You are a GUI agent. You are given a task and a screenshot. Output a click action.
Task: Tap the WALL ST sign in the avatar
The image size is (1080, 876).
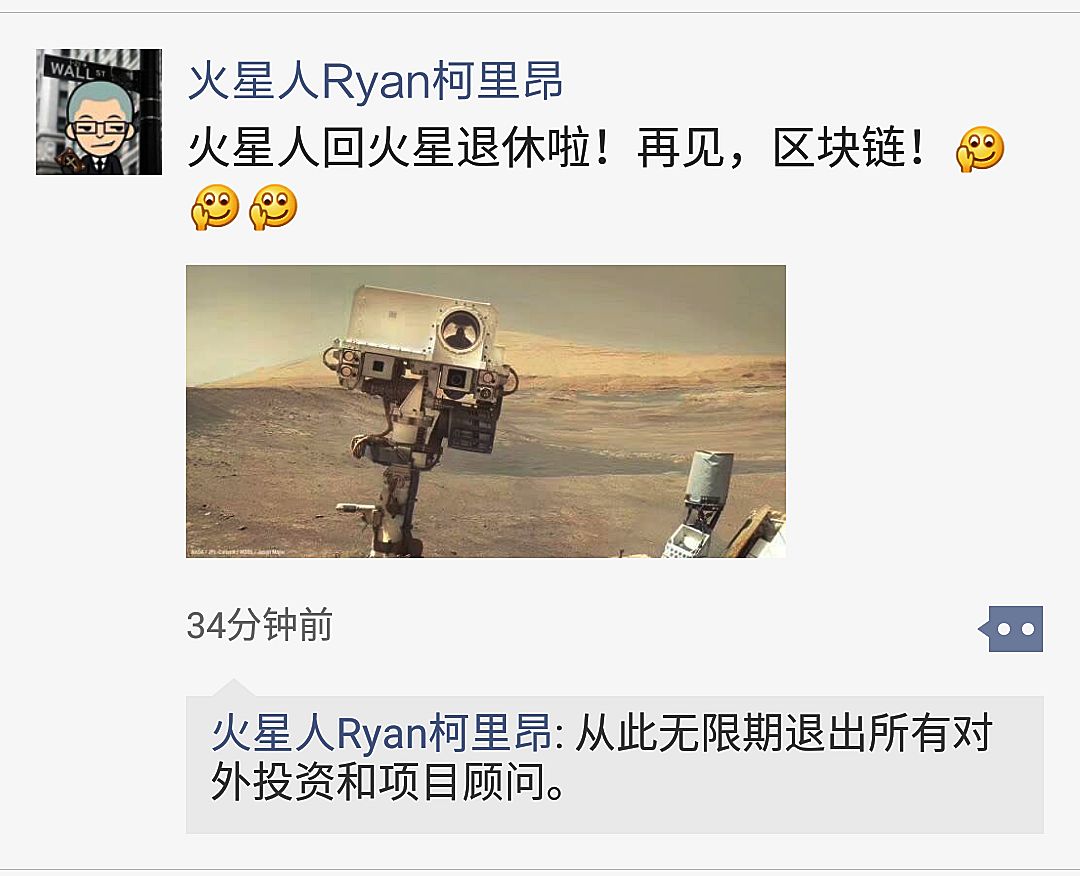click(77, 69)
